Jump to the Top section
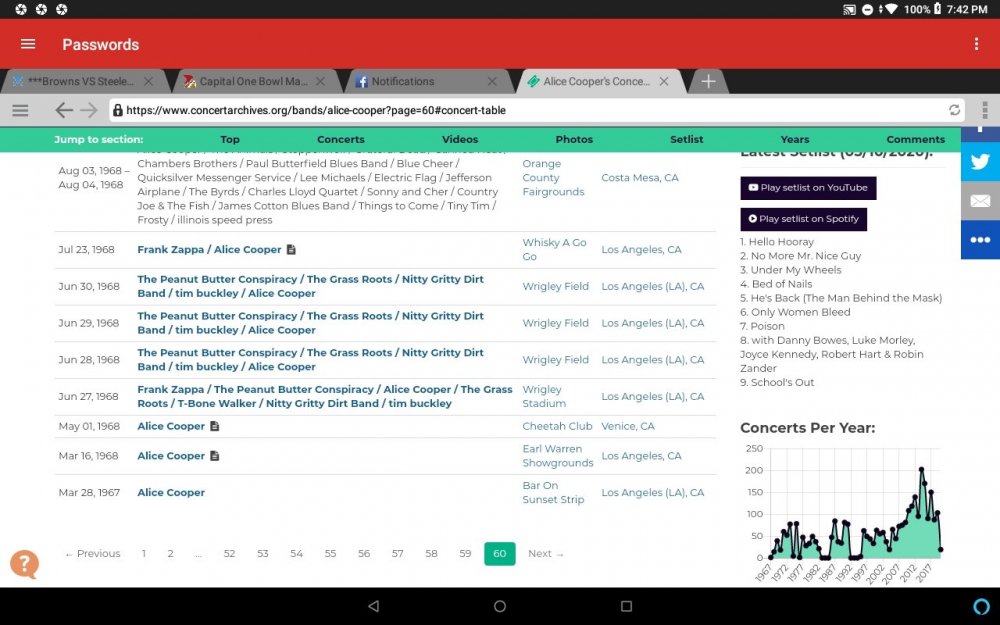The image size is (1000, 625). [x=230, y=139]
